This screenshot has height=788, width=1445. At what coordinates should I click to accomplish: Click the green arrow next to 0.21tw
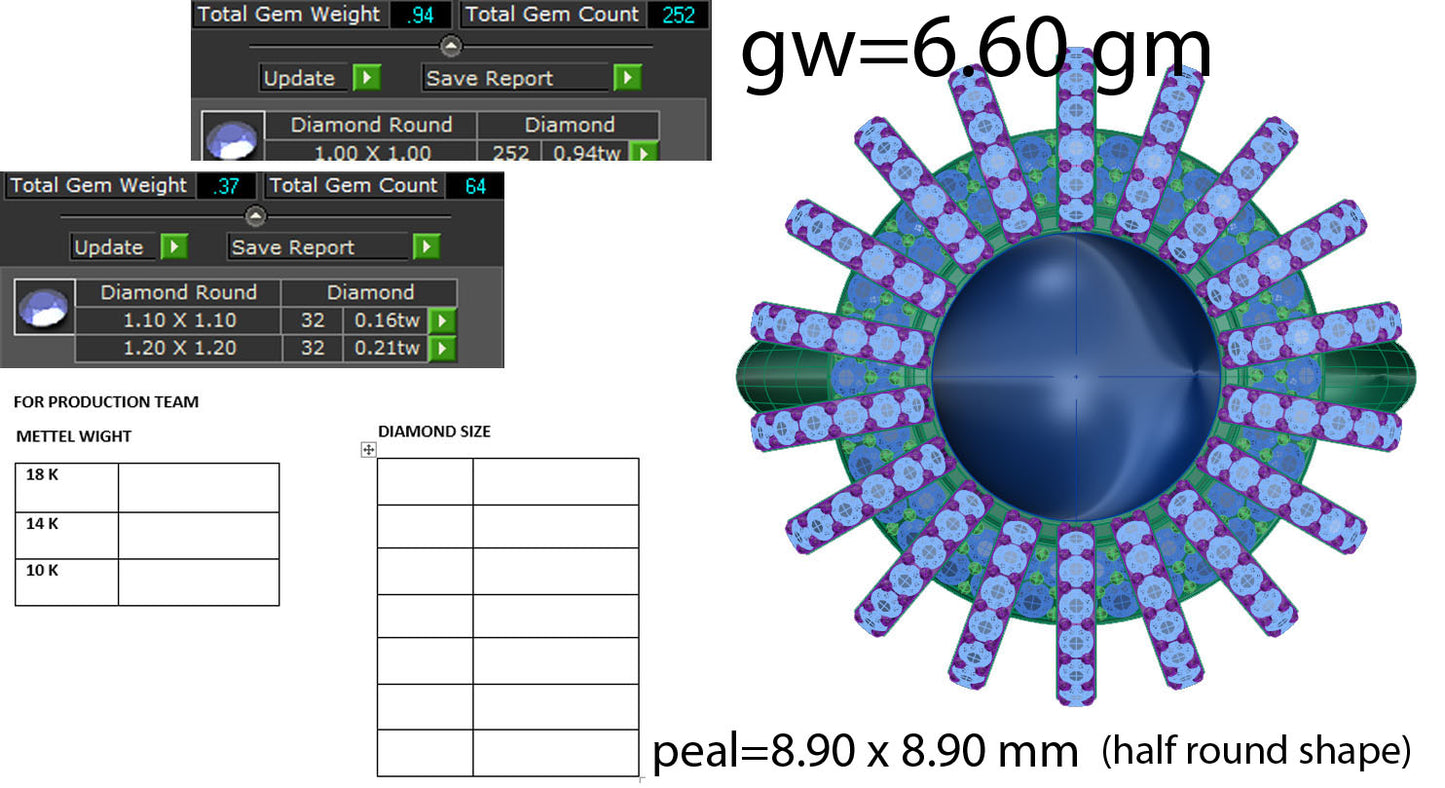(442, 348)
